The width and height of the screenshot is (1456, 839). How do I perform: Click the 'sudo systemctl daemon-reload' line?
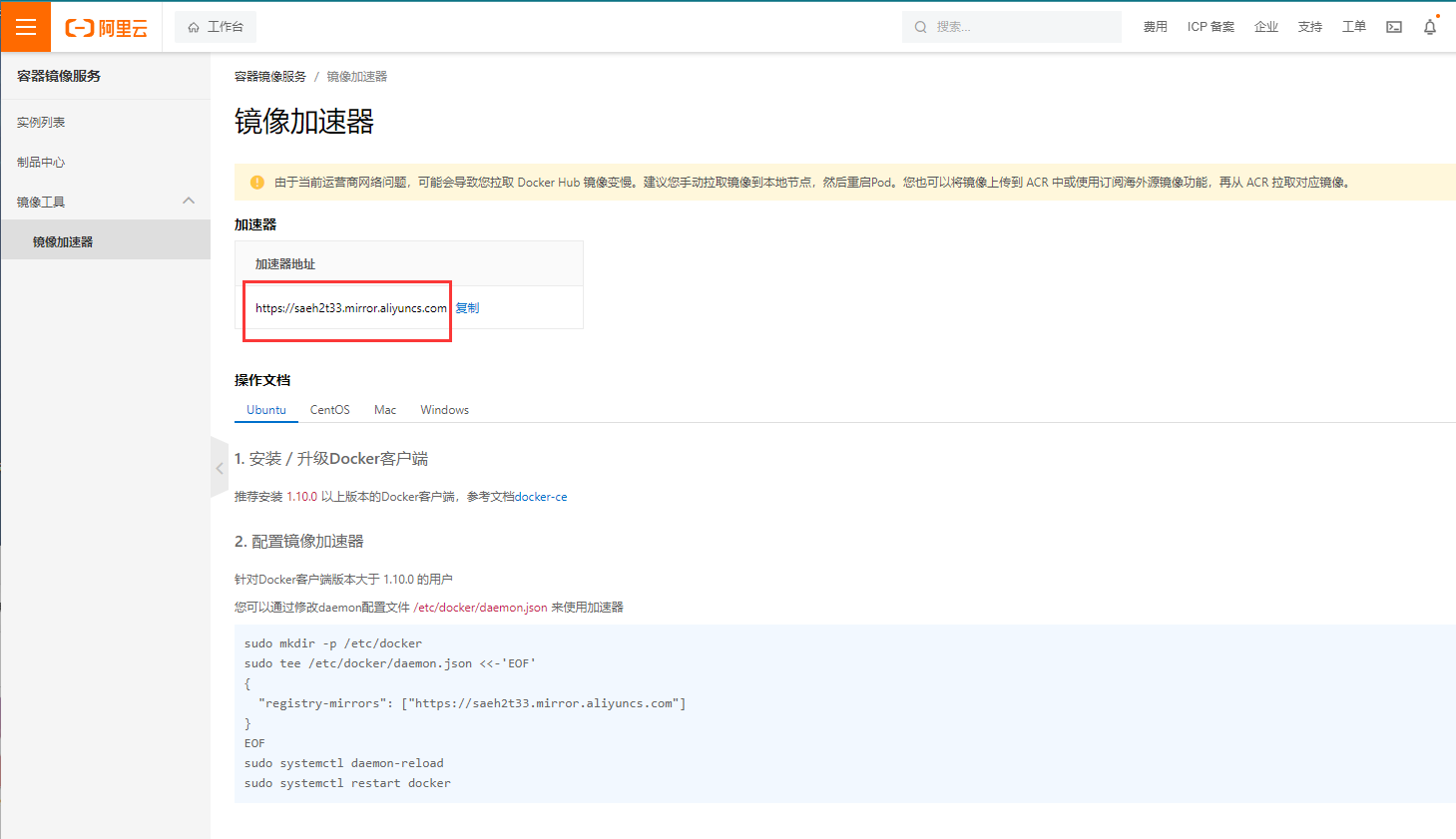(x=344, y=763)
